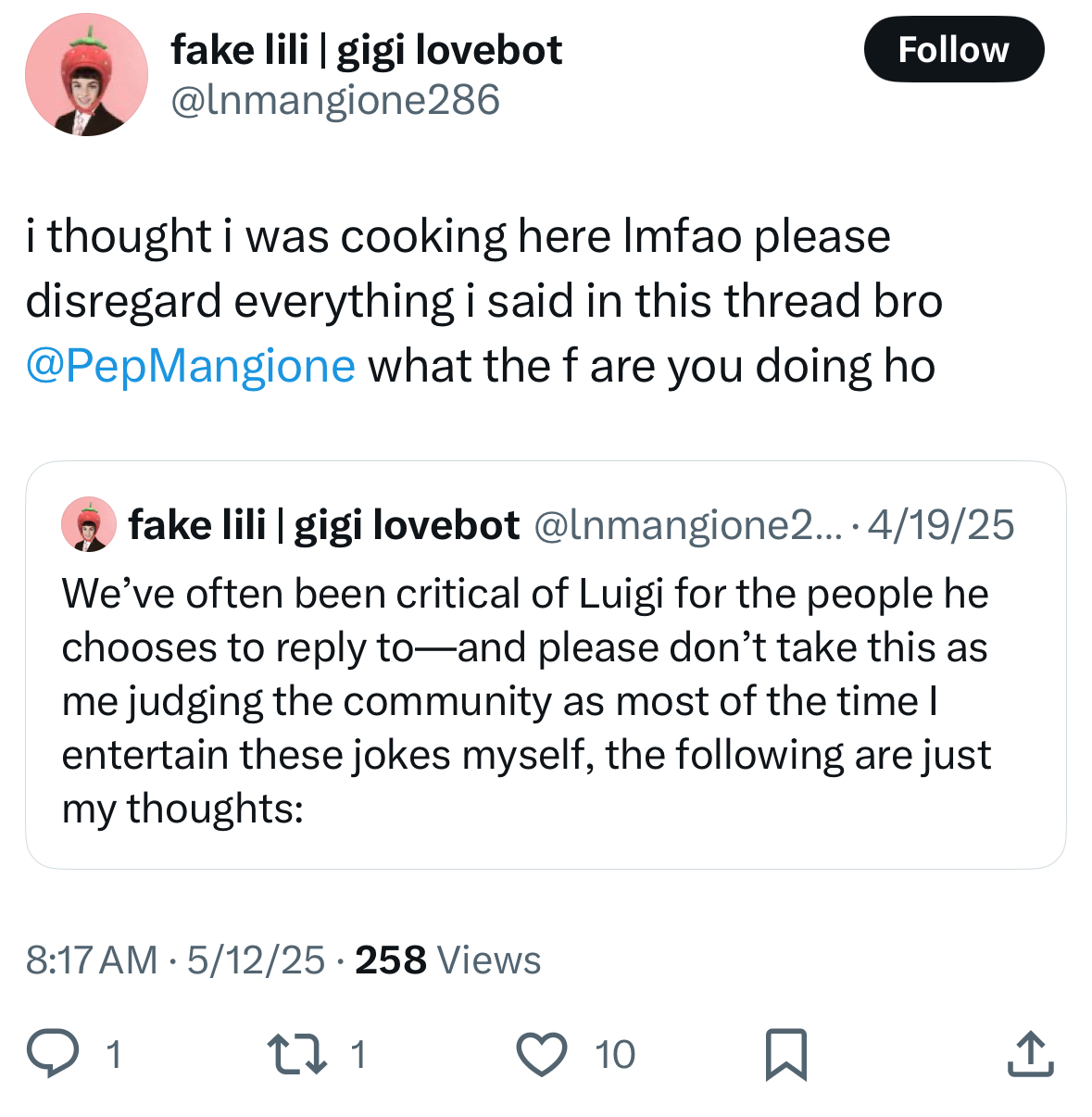Viewport: 1092px width, 1117px height.
Task: Open the share options icon
Action: tap(1030, 1054)
